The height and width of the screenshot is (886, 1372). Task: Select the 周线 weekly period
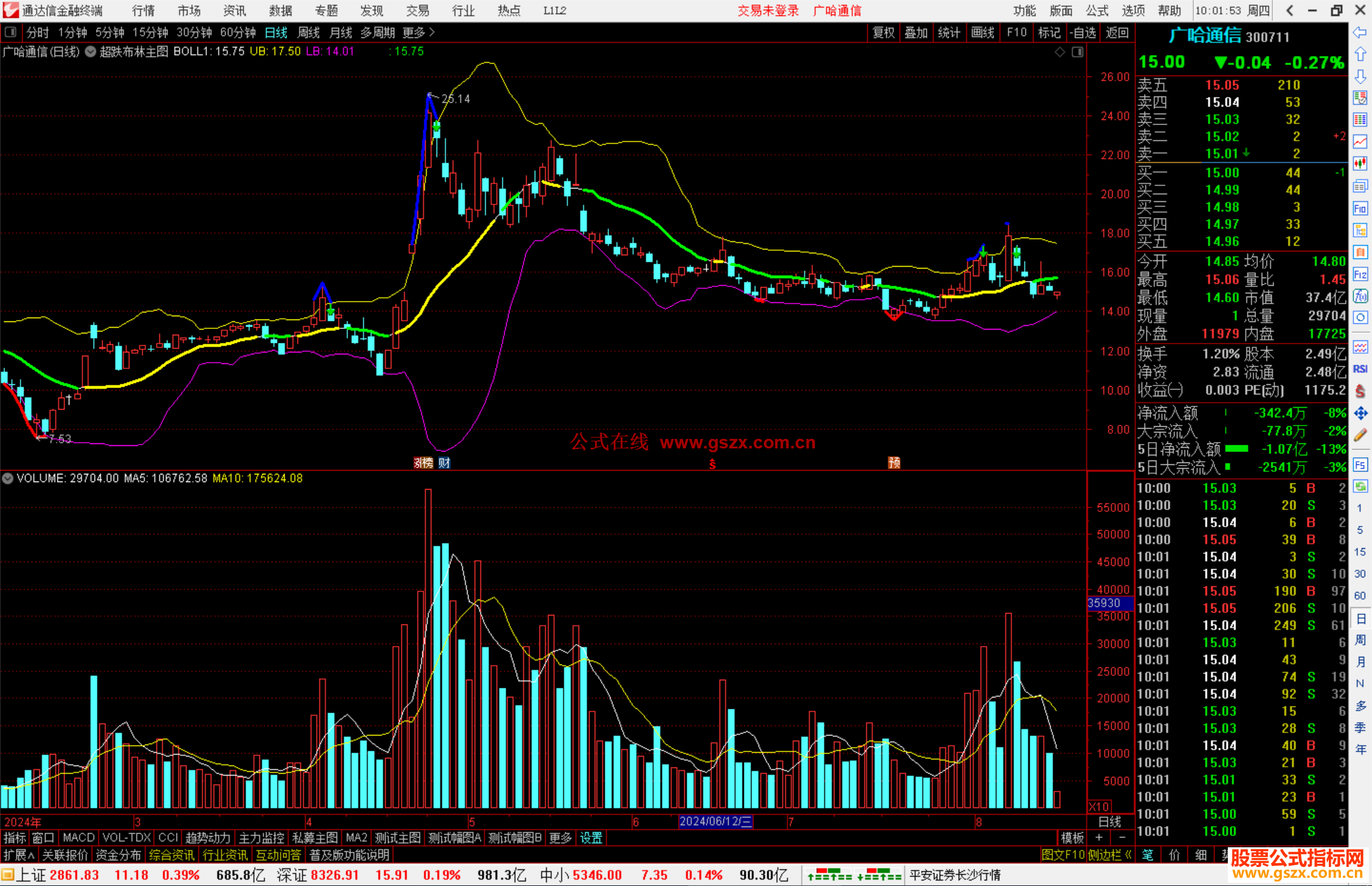[309, 32]
